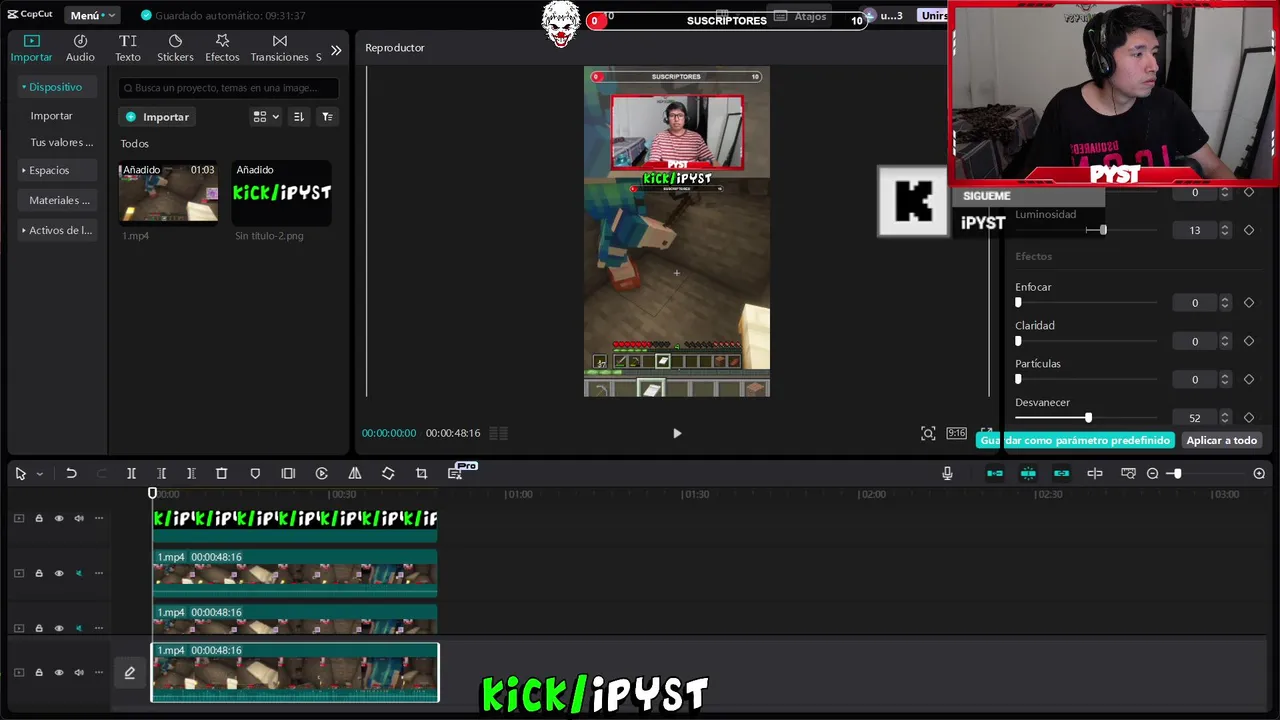Zoom out the timeline
This screenshot has height=720, width=1280.
(1153, 474)
